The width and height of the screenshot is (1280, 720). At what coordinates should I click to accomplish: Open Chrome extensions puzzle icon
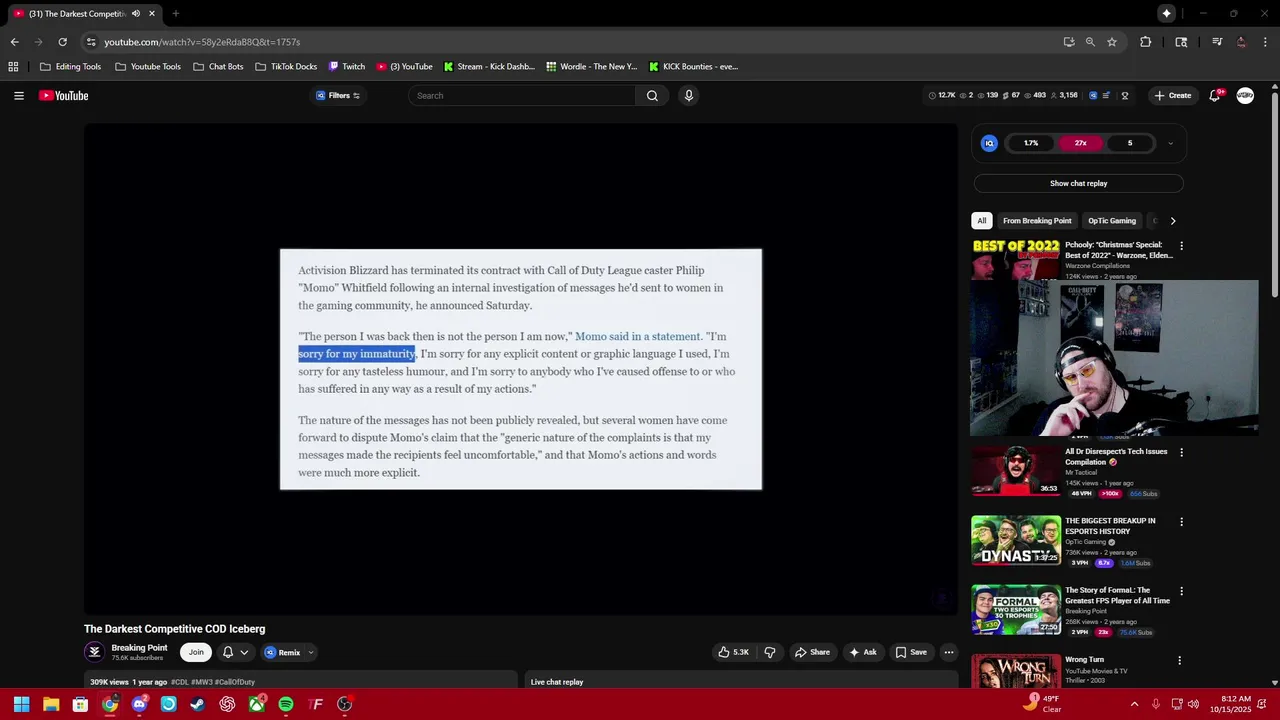click(1146, 42)
